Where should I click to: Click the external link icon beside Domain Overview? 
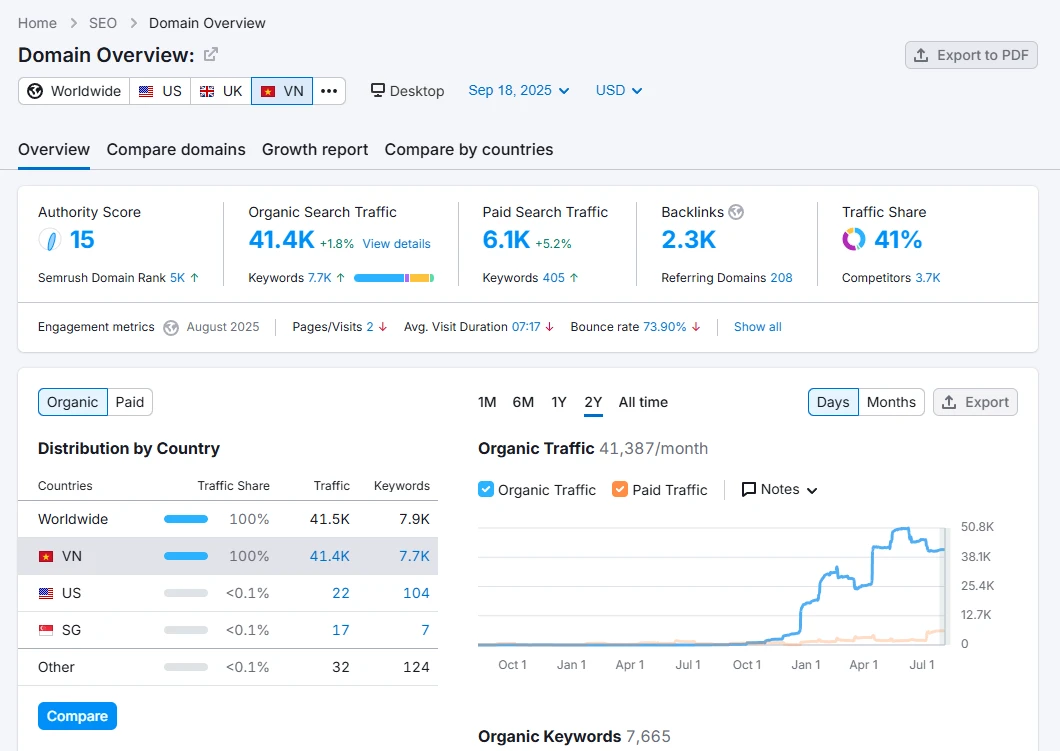click(x=211, y=55)
